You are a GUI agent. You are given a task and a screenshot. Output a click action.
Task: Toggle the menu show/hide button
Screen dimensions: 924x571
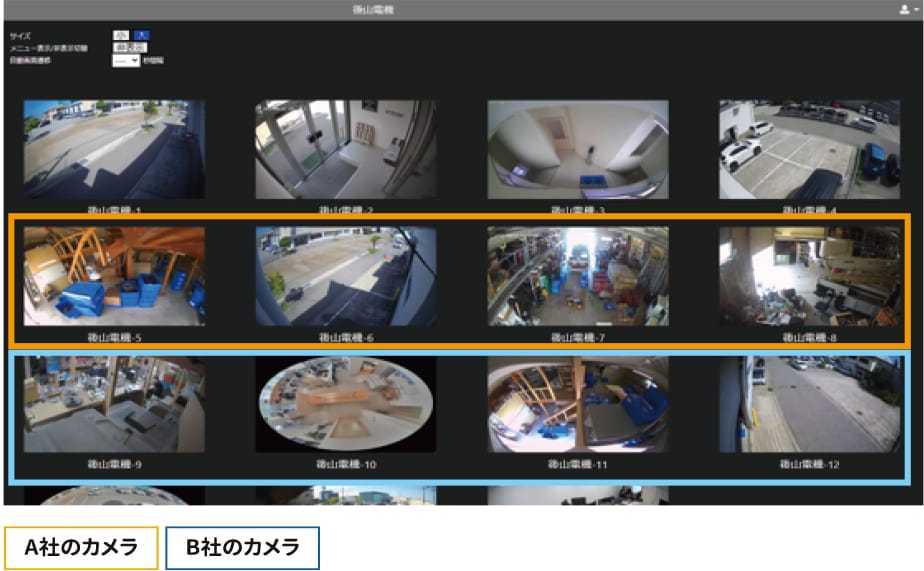click(x=130, y=47)
